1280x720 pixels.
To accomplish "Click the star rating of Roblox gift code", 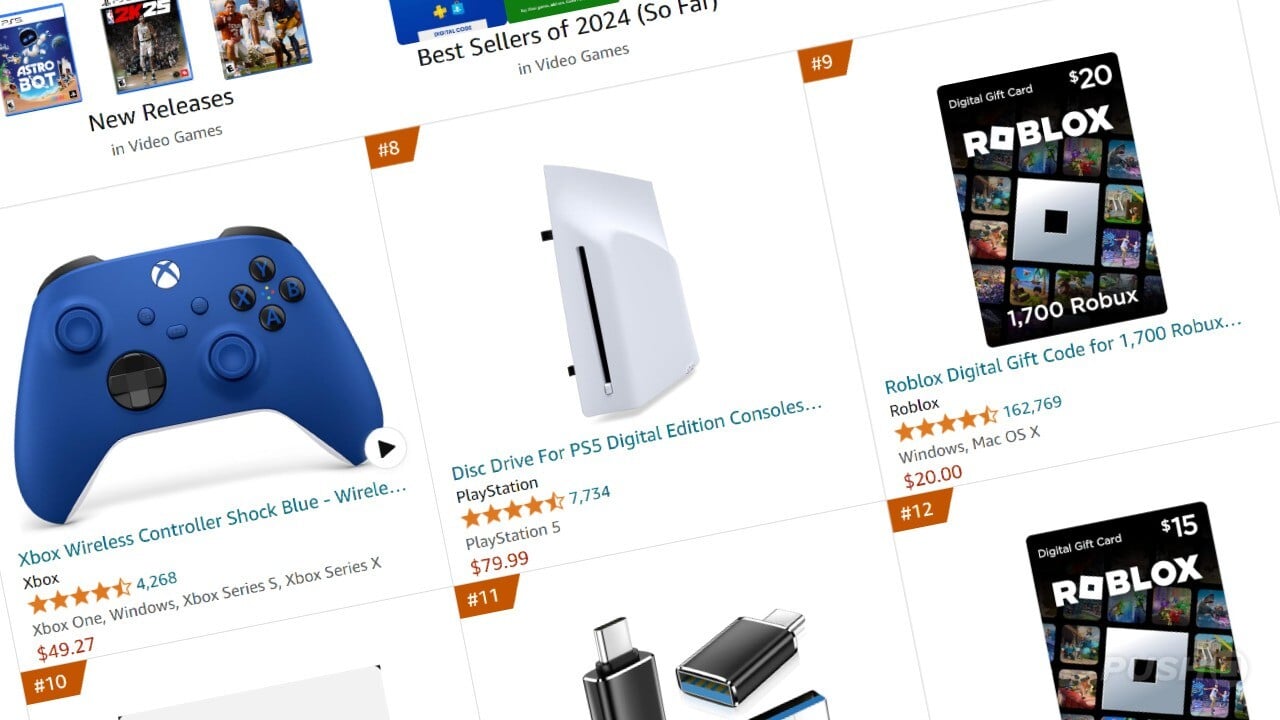I will 946,421.
